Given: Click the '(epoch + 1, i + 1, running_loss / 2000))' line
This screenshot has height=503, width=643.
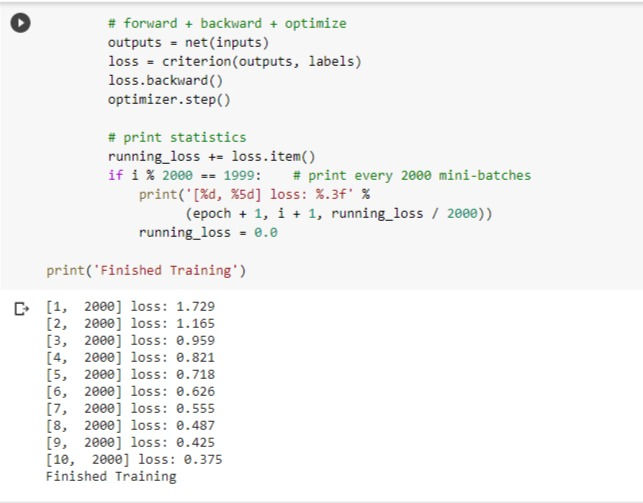Looking at the screenshot, I should 338,214.
